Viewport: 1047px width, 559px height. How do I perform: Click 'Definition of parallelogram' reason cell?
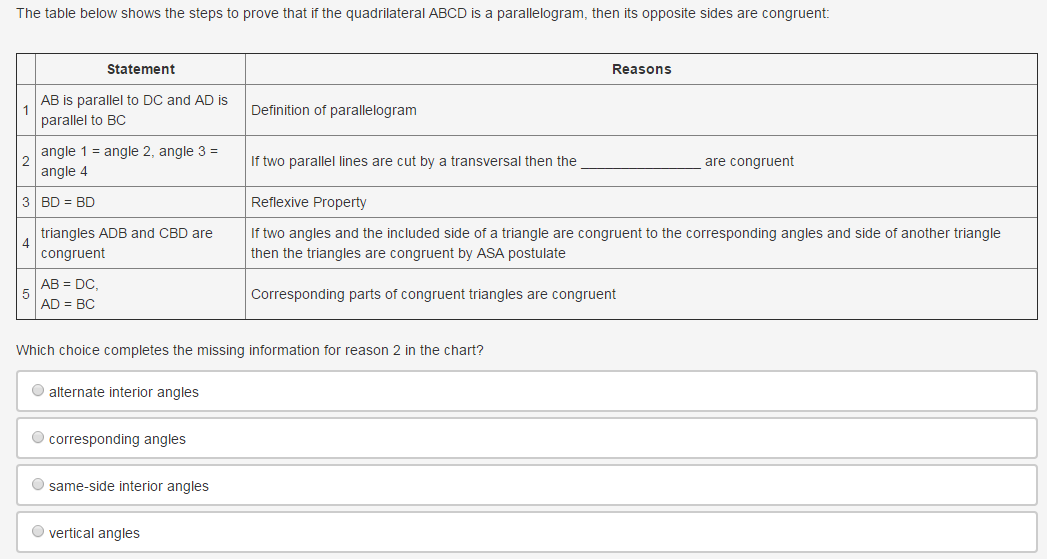[641, 110]
